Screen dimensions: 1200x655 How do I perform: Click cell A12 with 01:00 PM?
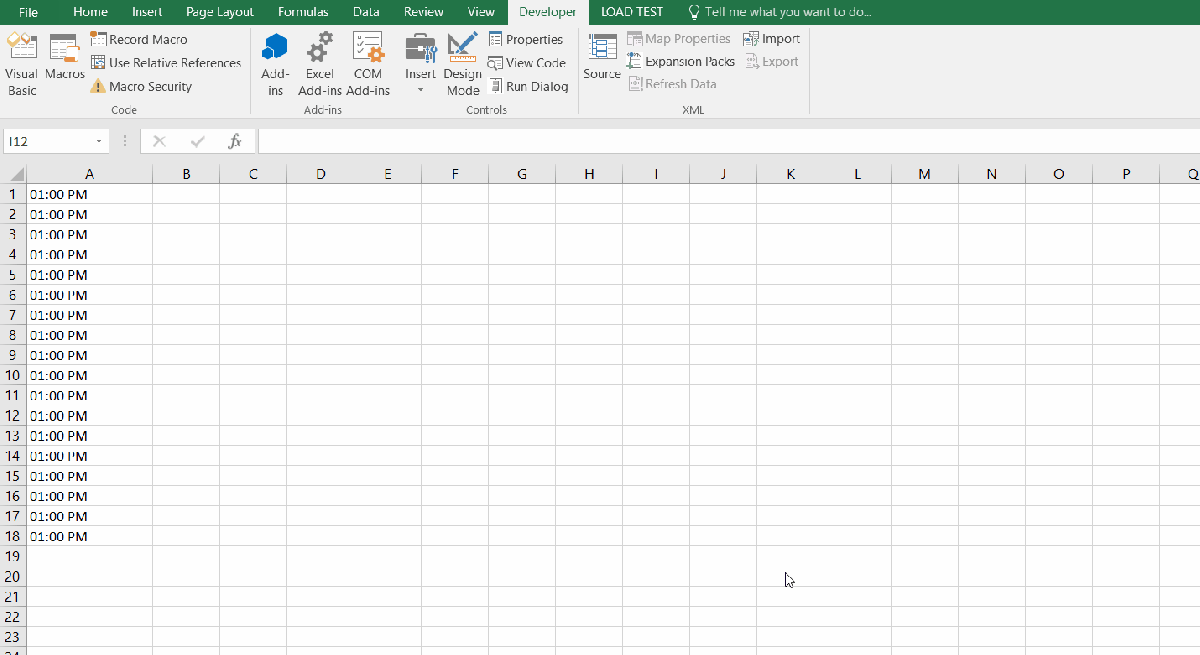point(90,415)
